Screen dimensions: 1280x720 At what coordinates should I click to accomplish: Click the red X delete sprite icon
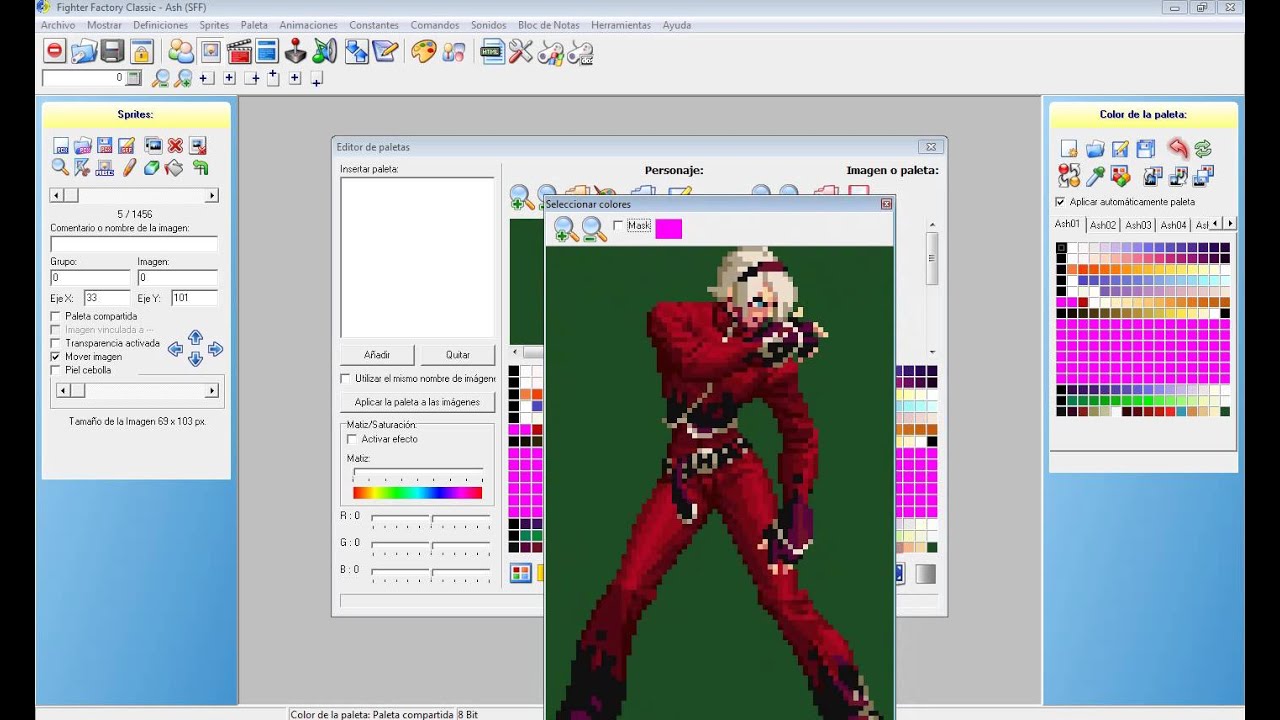coord(175,146)
